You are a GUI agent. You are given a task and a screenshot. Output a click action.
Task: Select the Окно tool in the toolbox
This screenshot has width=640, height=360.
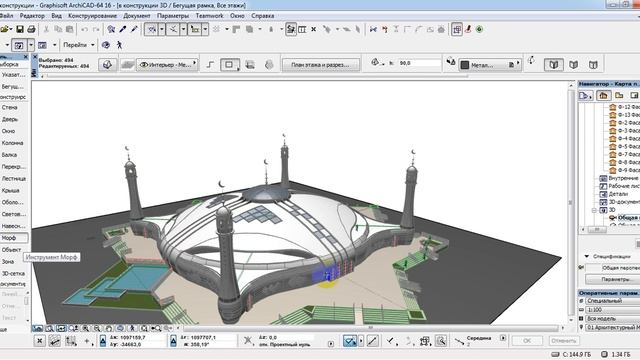[x=9, y=131]
